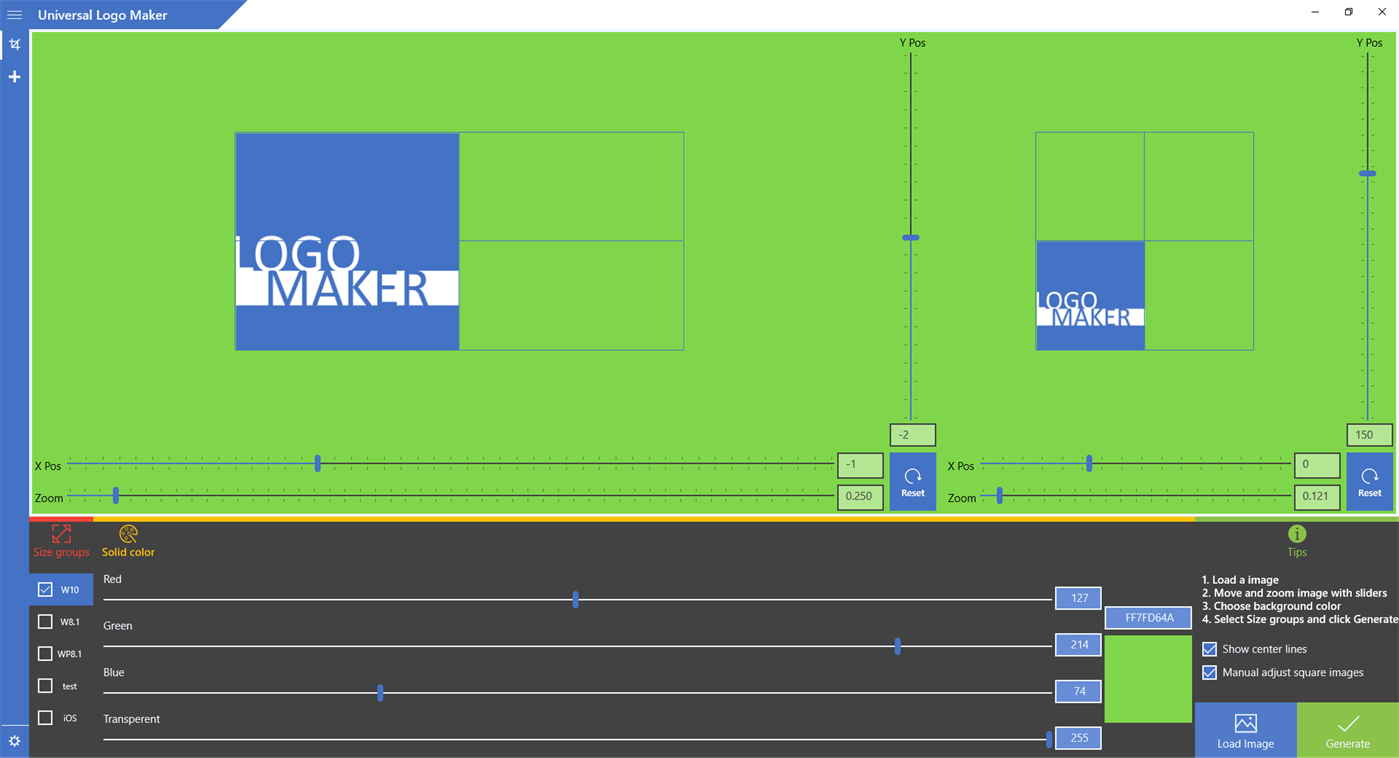Image resolution: width=1399 pixels, height=758 pixels.
Task: Reset the wide logo position
Action: [913, 482]
